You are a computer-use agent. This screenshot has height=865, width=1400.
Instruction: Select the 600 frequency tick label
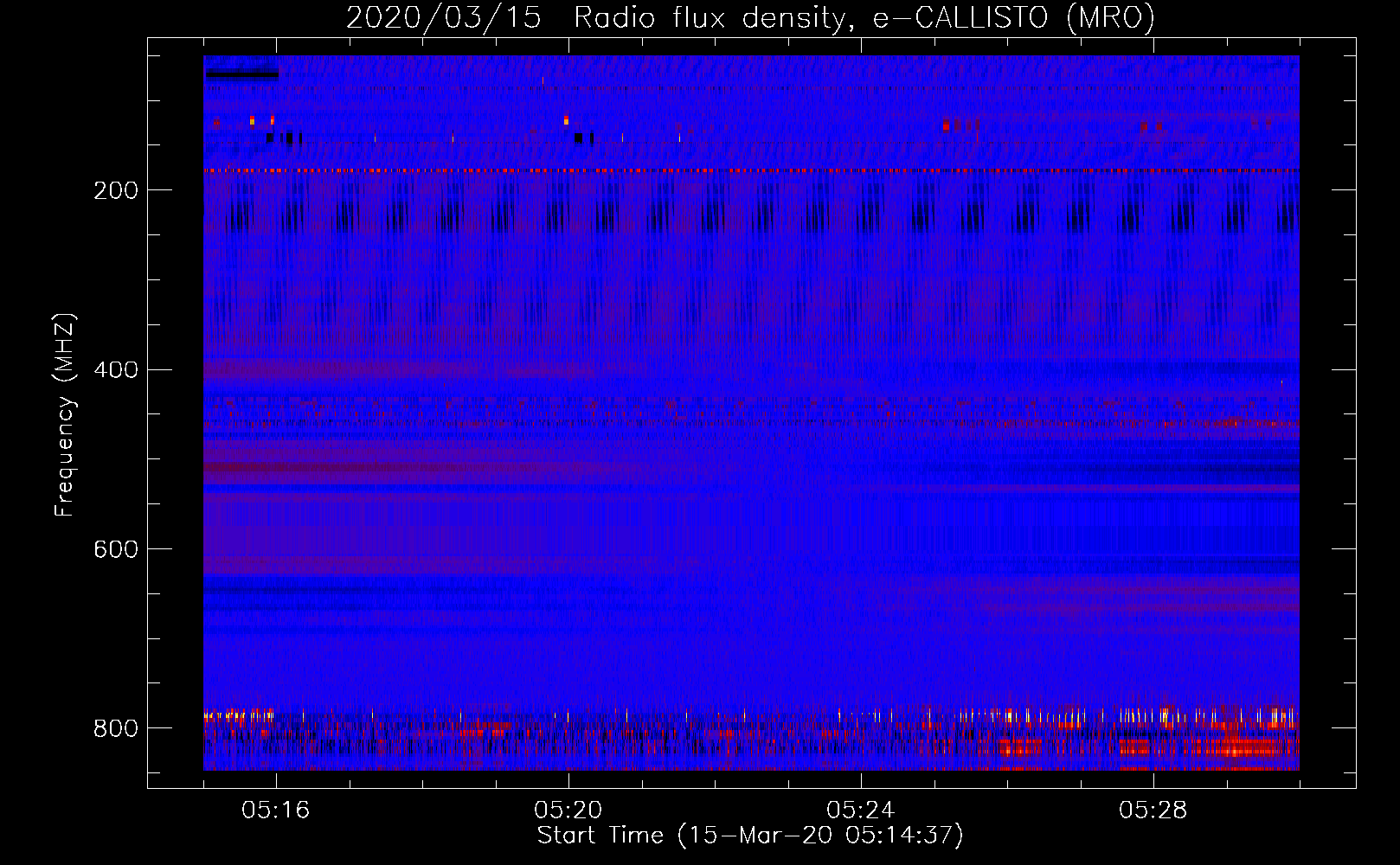point(116,550)
